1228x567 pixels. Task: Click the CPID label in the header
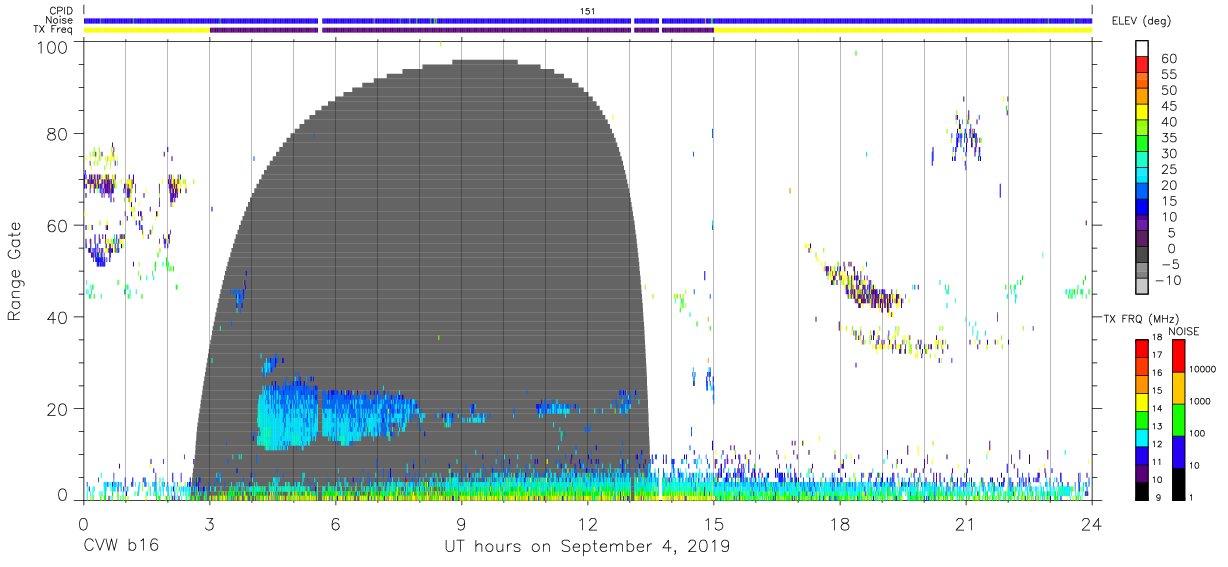tap(59, 10)
